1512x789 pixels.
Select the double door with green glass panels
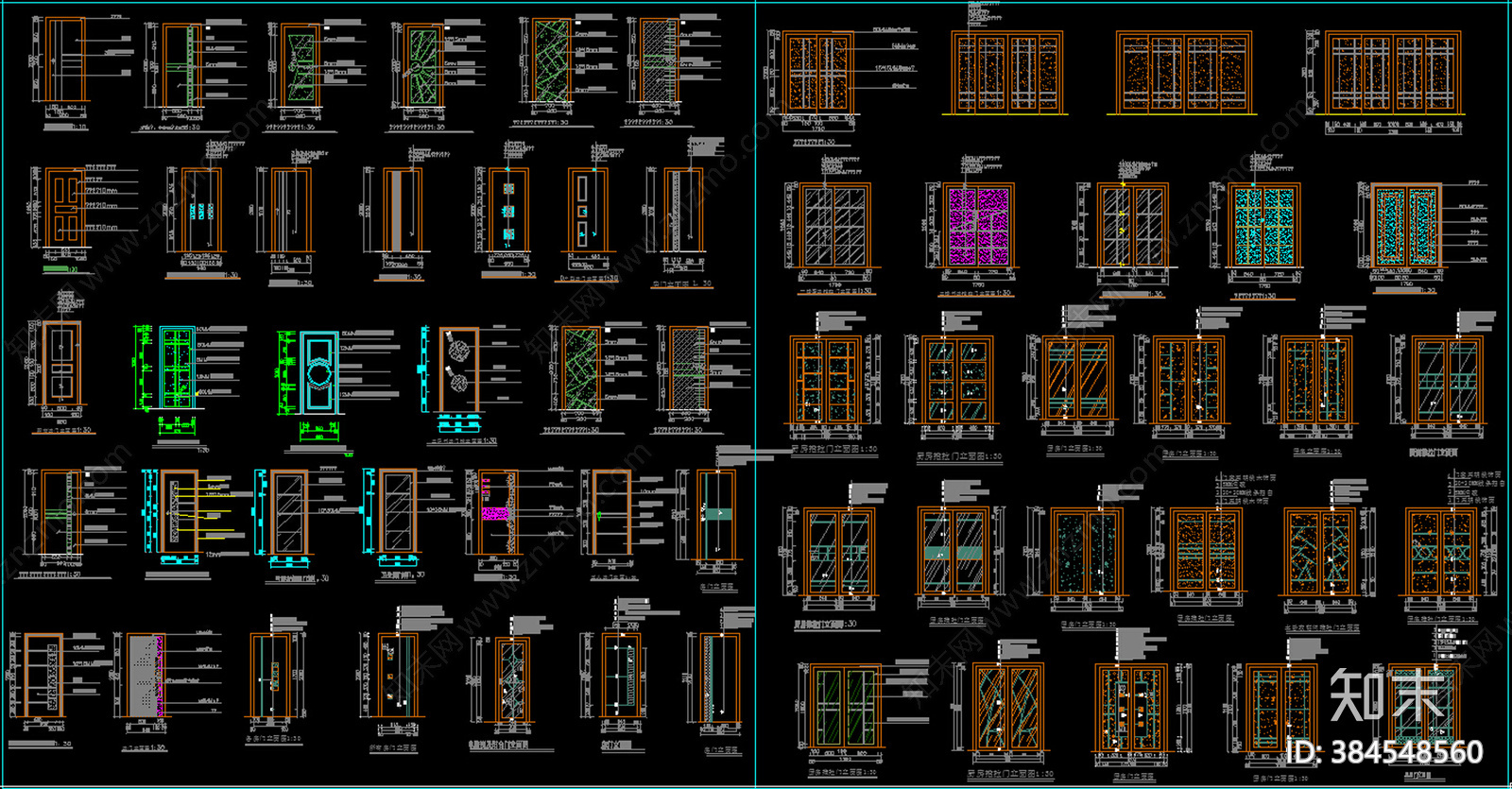(845, 705)
